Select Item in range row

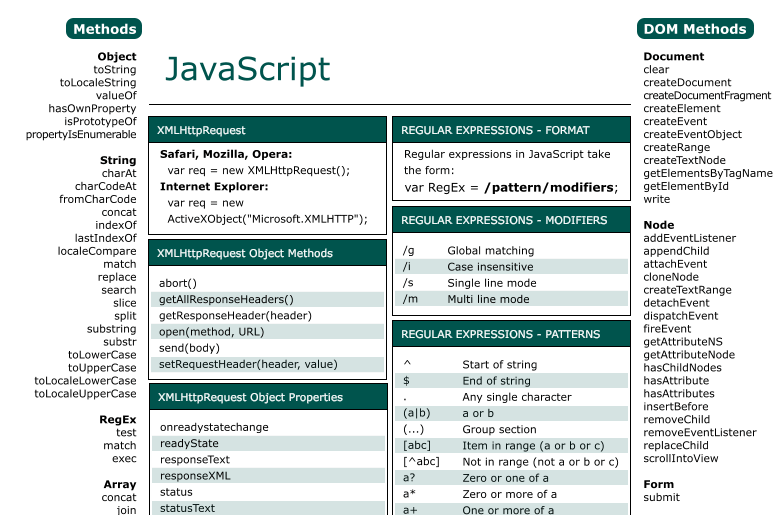point(511,445)
